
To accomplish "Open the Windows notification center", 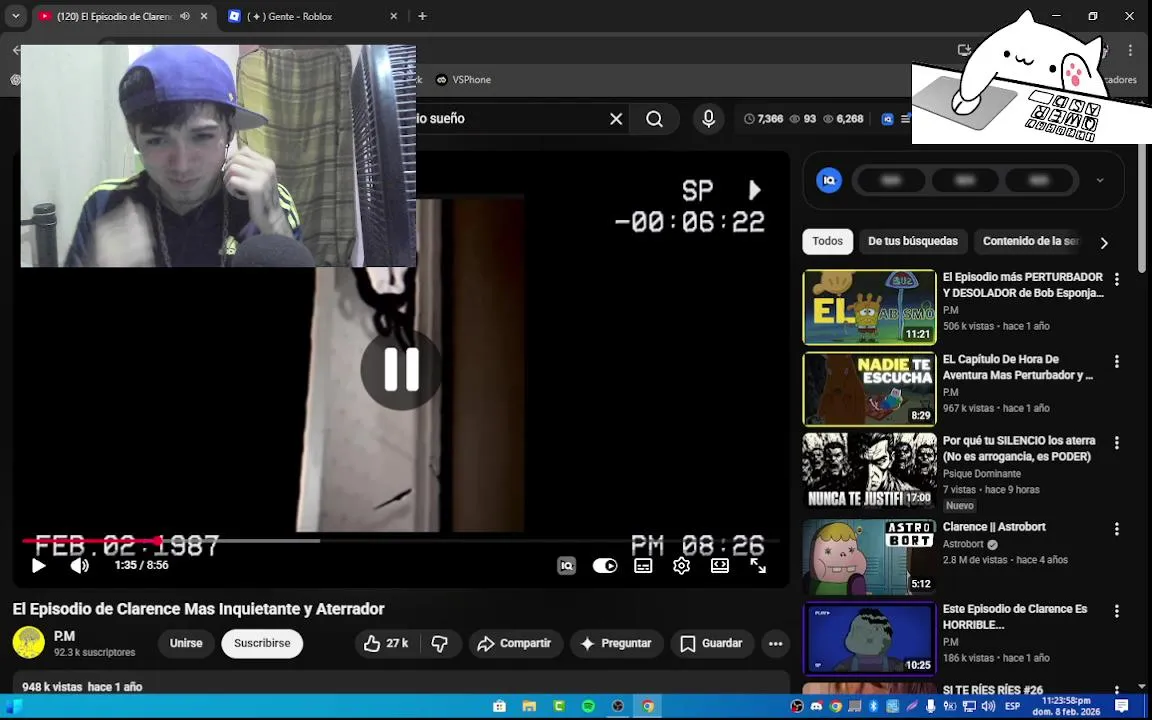I will point(1121,707).
